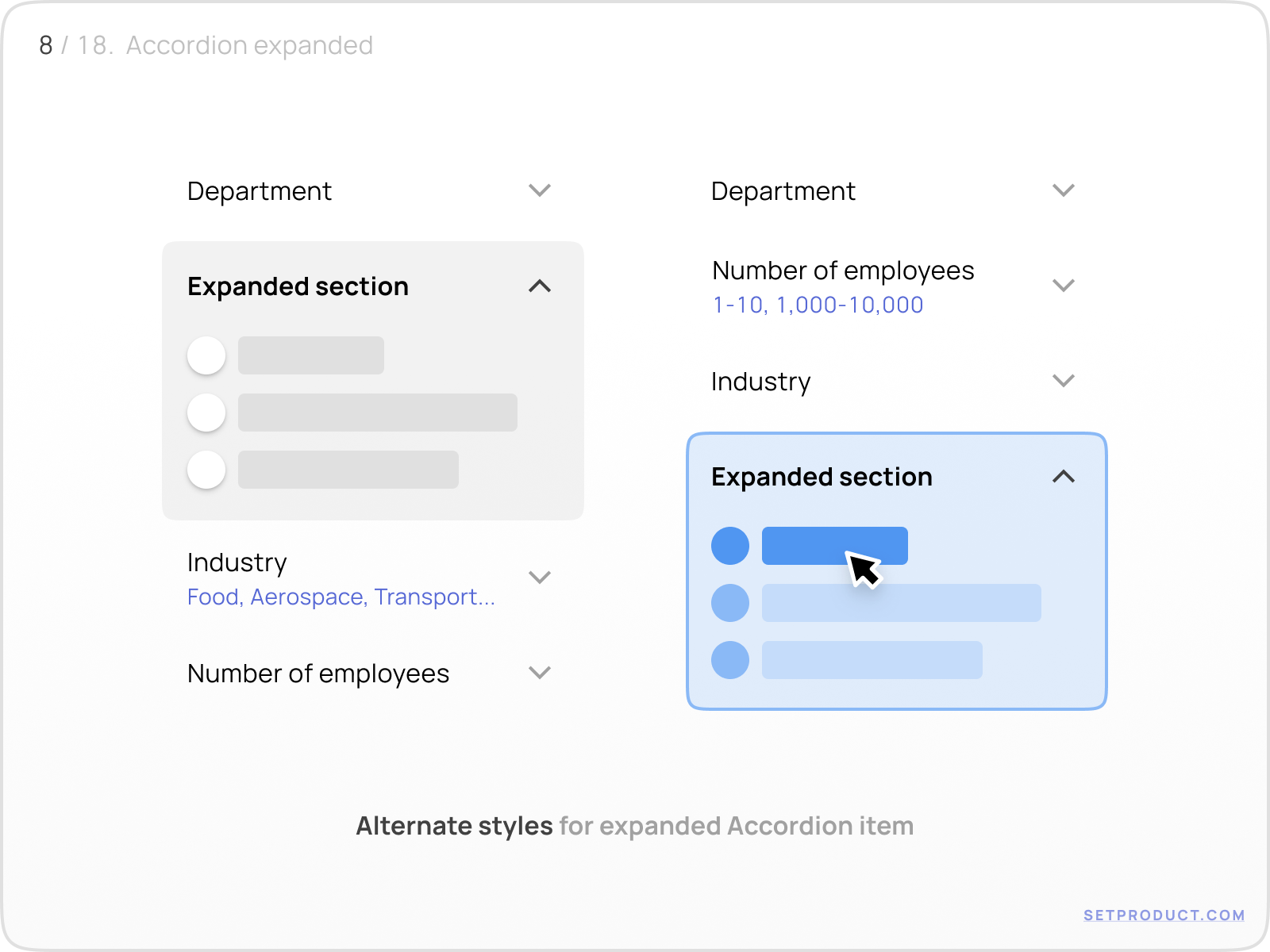Click the Expanded section header in blue card

(822, 477)
